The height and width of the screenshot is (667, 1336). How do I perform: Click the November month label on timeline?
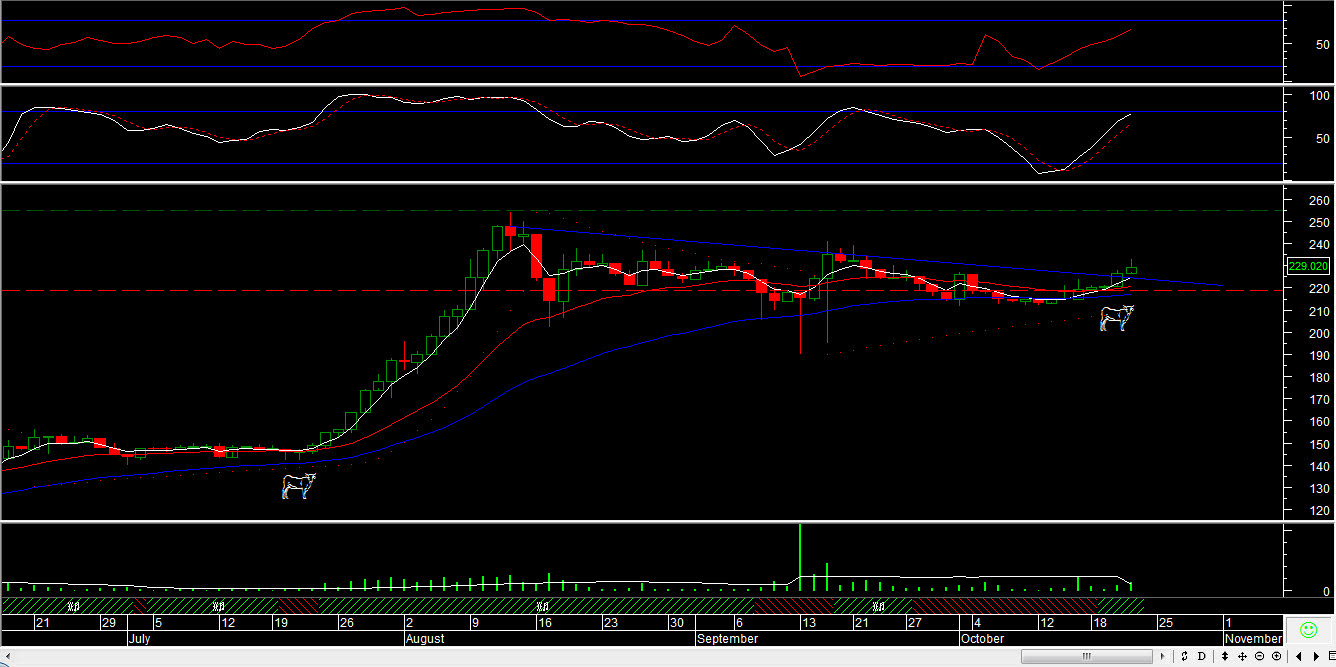(1253, 638)
